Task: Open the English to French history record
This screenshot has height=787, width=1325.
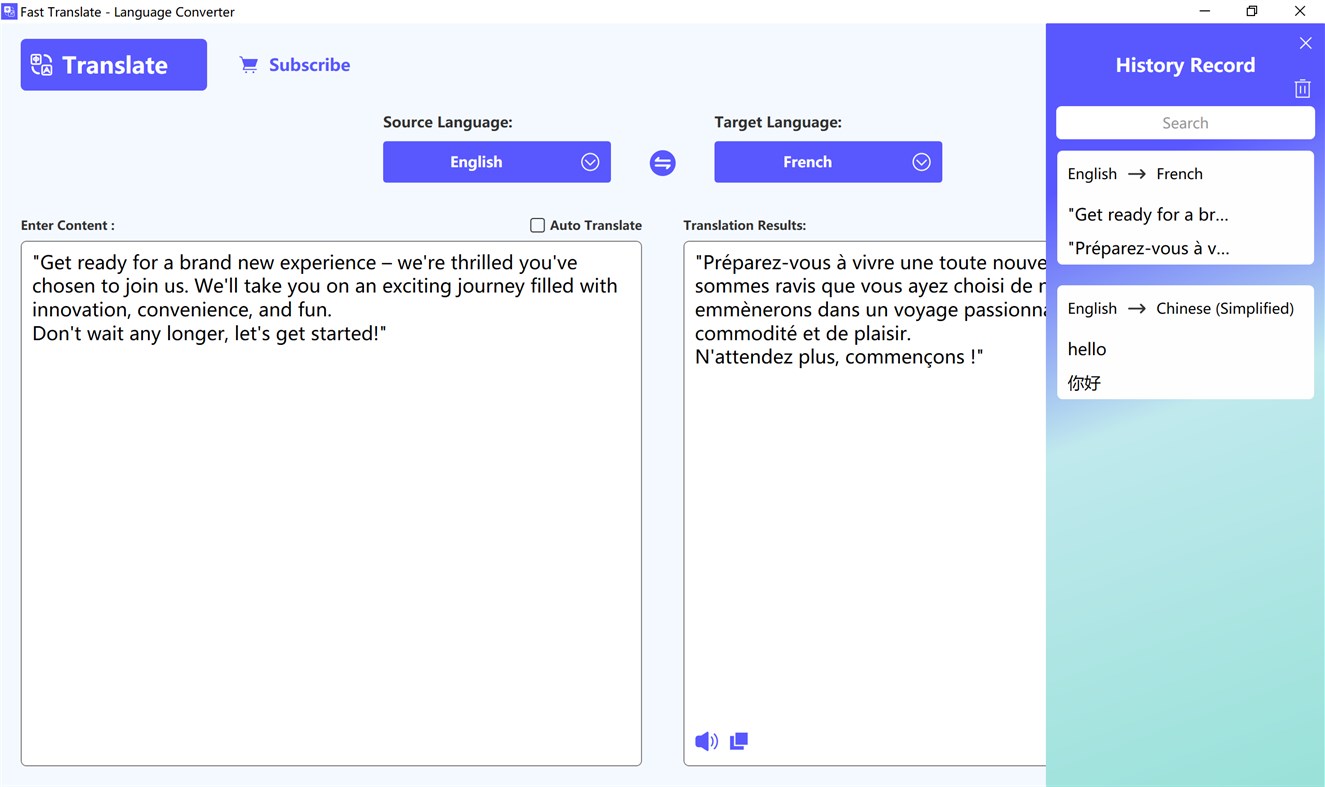Action: tap(1185, 207)
